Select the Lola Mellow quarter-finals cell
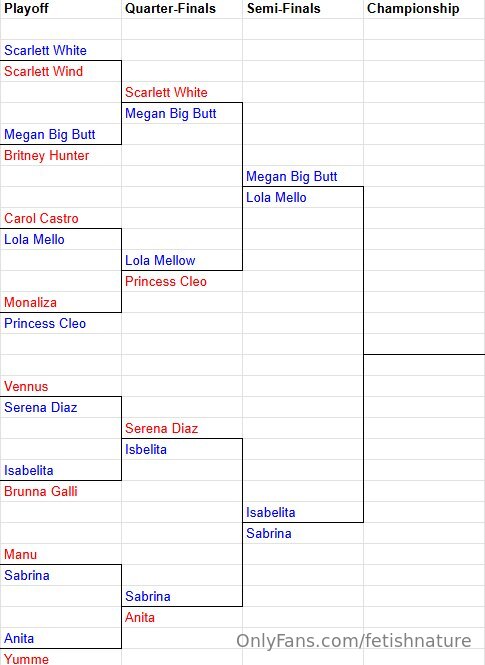485x665 pixels. [x=182, y=260]
